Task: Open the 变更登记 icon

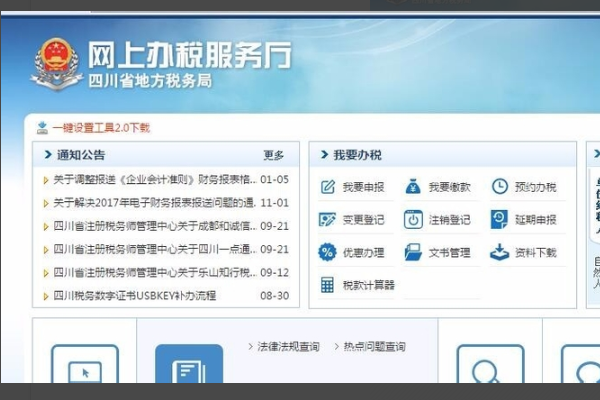Action: click(327, 220)
